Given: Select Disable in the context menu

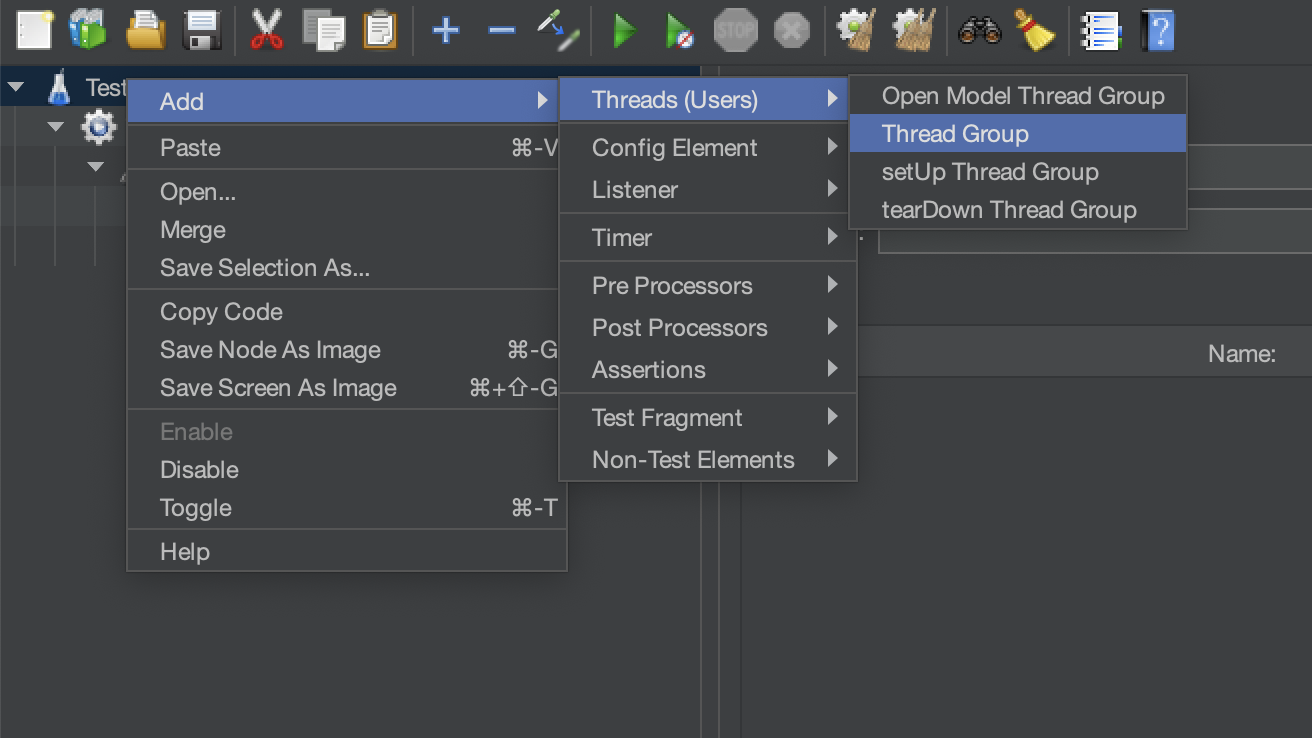Looking at the screenshot, I should click(199, 470).
